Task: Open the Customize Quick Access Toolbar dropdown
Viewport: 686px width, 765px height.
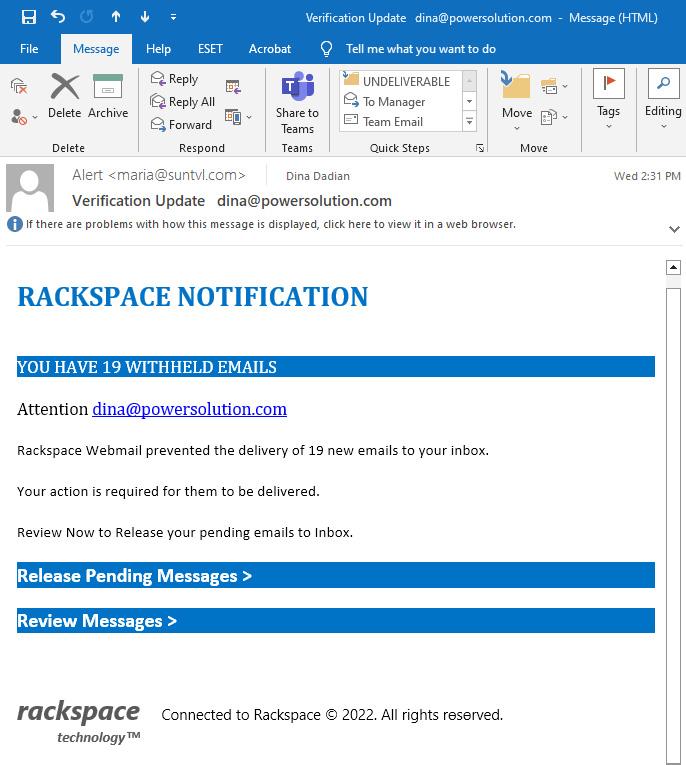Action: pyautogui.click(x=173, y=17)
